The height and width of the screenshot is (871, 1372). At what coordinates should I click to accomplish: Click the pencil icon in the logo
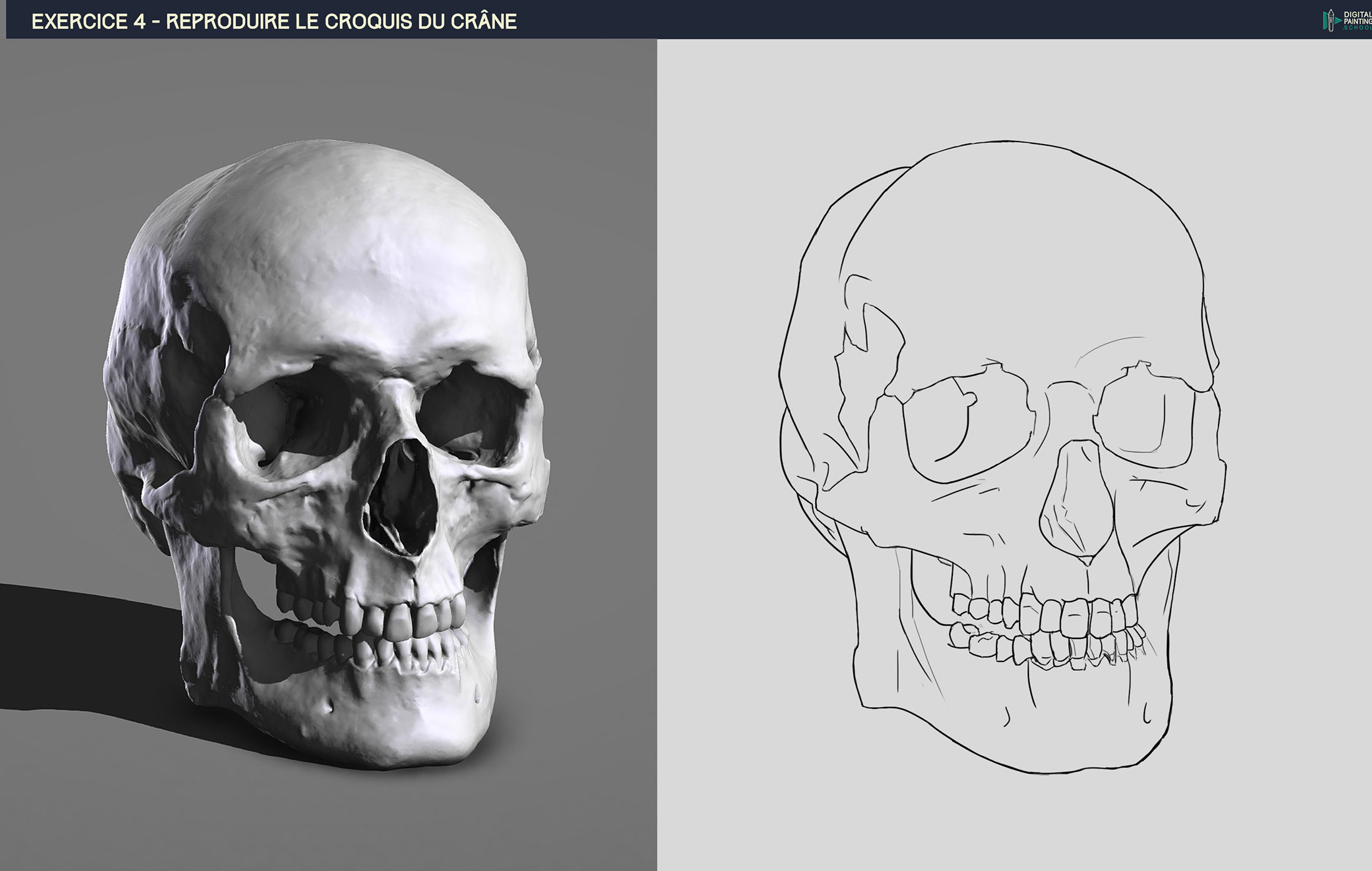pos(1330,21)
